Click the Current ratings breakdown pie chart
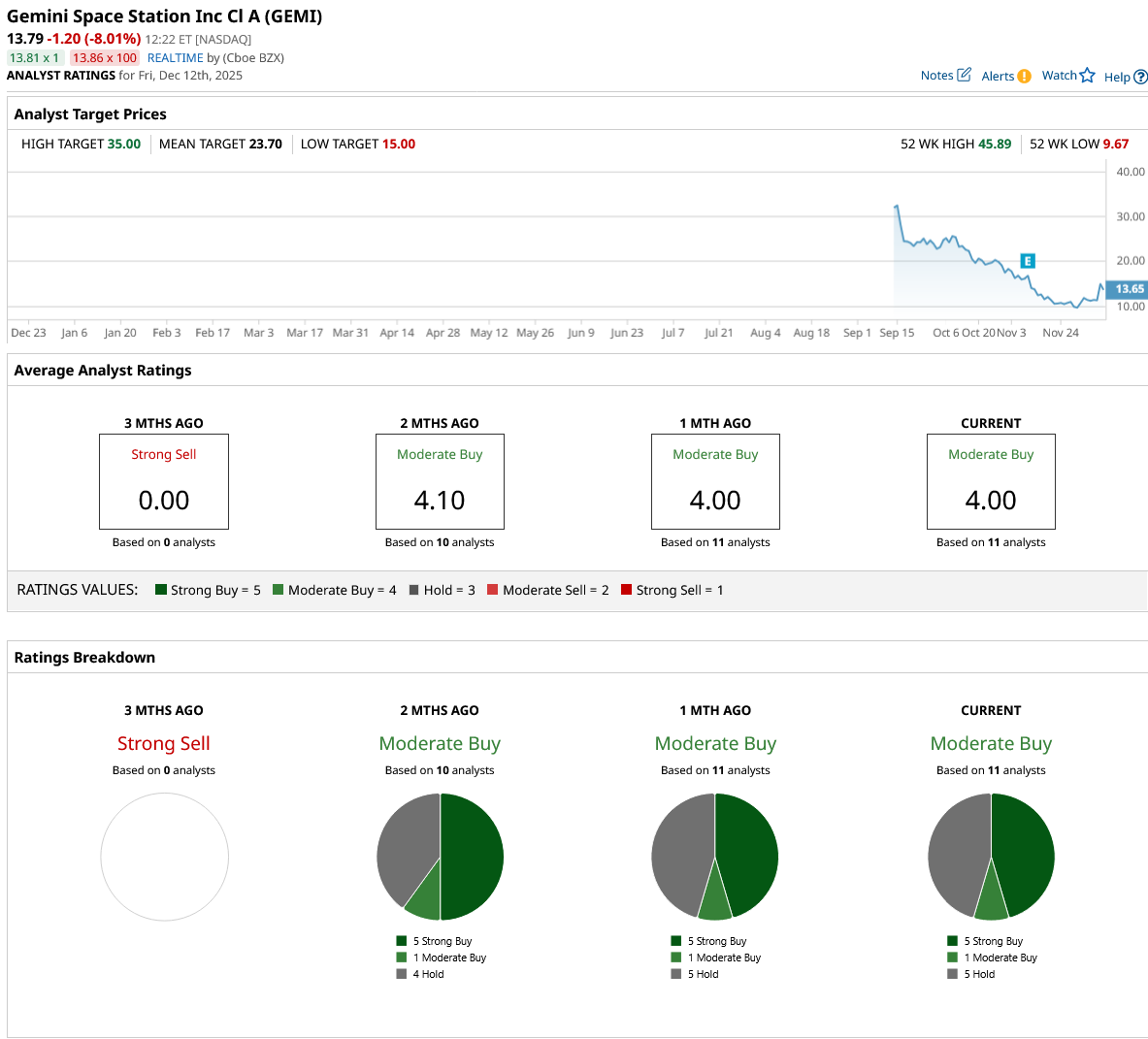Screen dimensions: 1148x1039 [991, 857]
